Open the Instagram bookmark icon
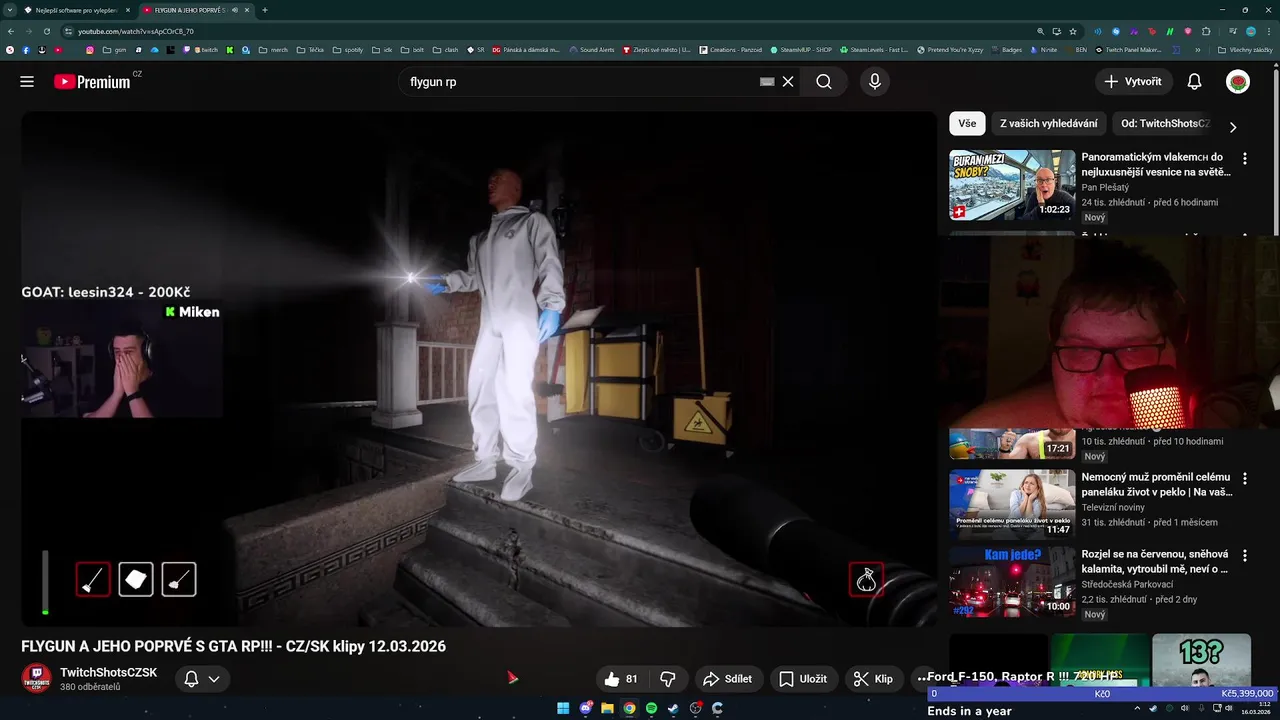 pos(89,50)
